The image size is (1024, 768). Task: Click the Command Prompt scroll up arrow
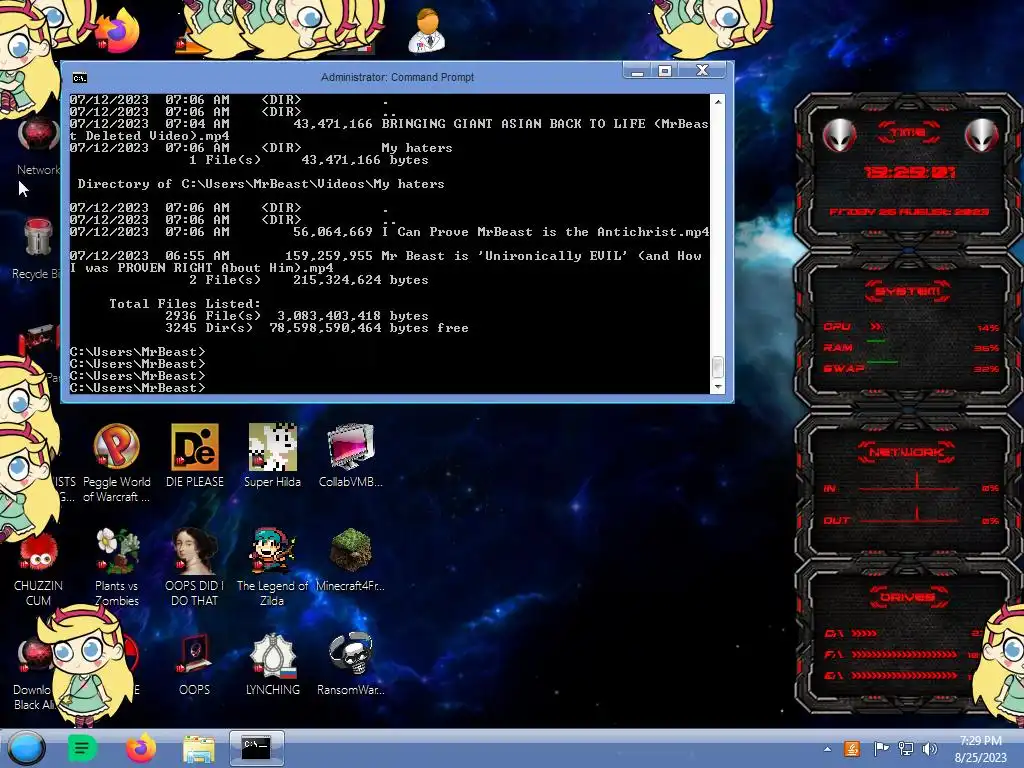[718, 101]
